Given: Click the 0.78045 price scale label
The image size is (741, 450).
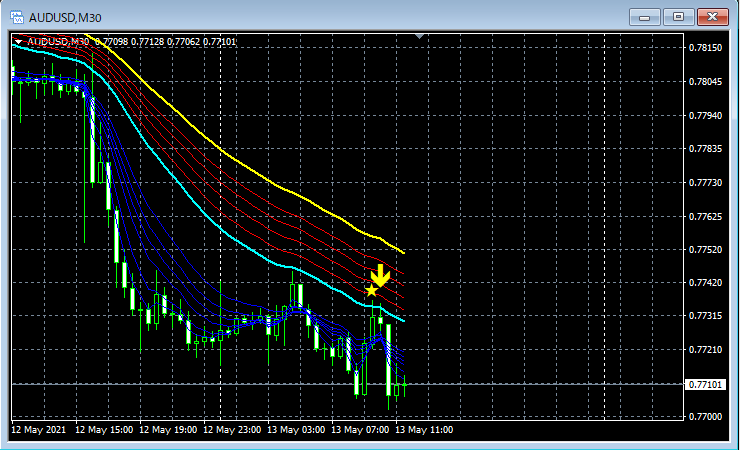Looking at the screenshot, I should pos(705,82).
